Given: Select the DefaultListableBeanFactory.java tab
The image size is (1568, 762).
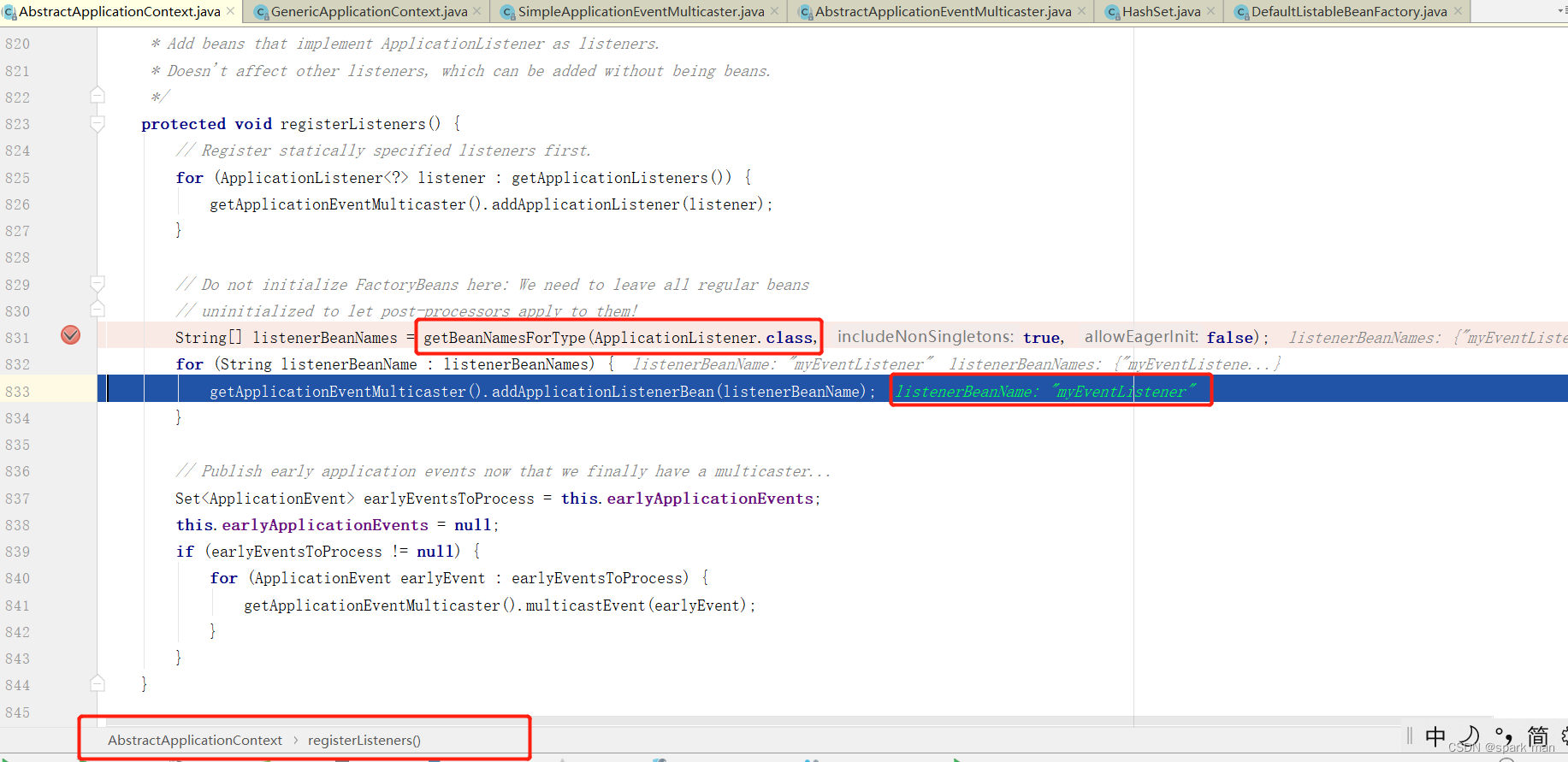Looking at the screenshot, I should pos(1349,11).
